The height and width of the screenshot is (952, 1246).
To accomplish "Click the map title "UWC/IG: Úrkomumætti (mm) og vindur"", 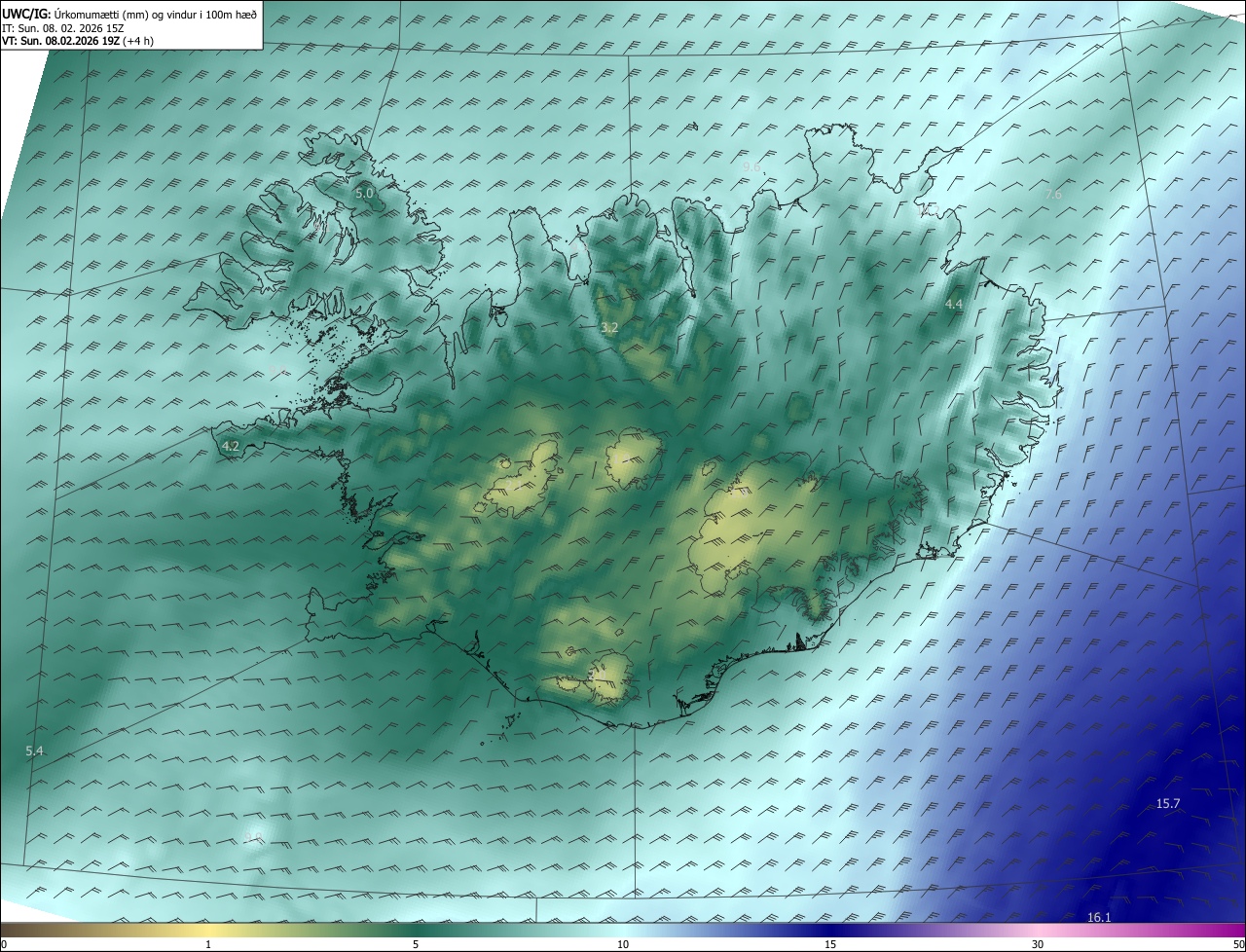I will [x=130, y=14].
